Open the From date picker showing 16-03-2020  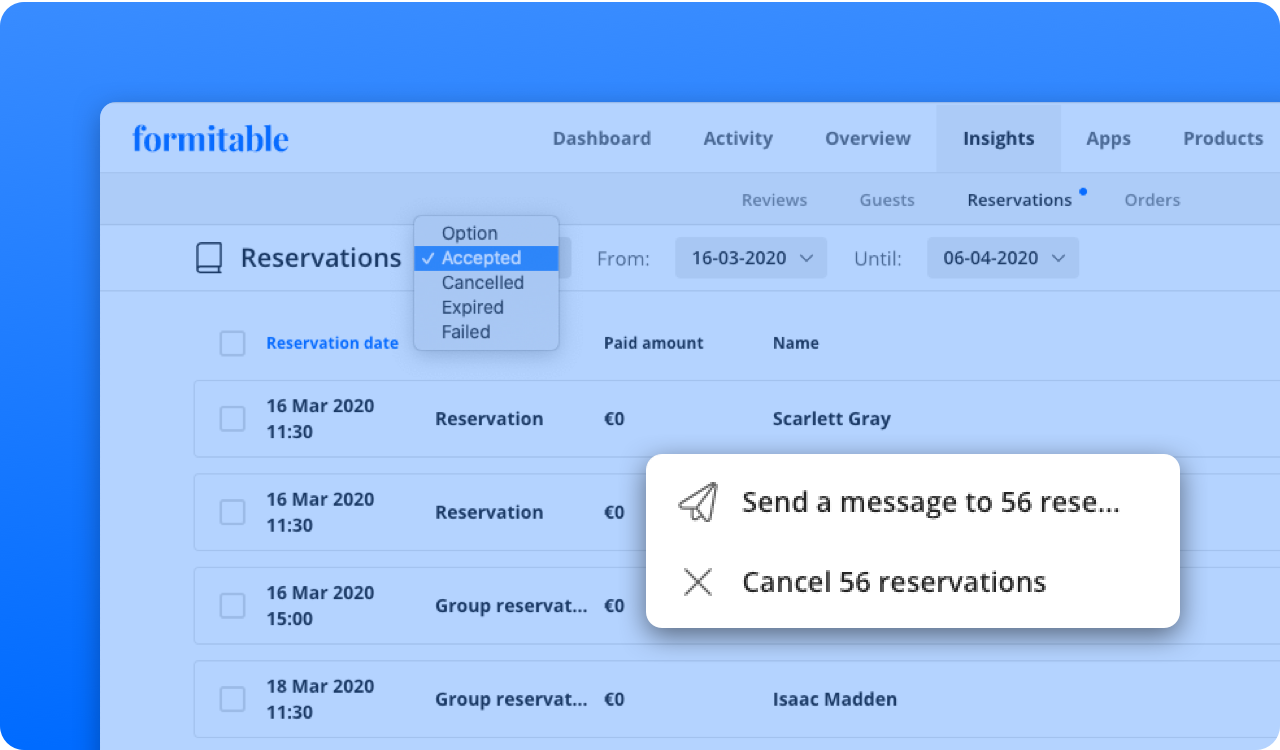click(x=750, y=257)
